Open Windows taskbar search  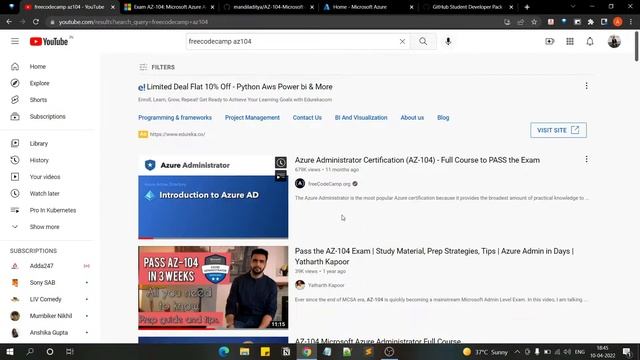[30, 351]
